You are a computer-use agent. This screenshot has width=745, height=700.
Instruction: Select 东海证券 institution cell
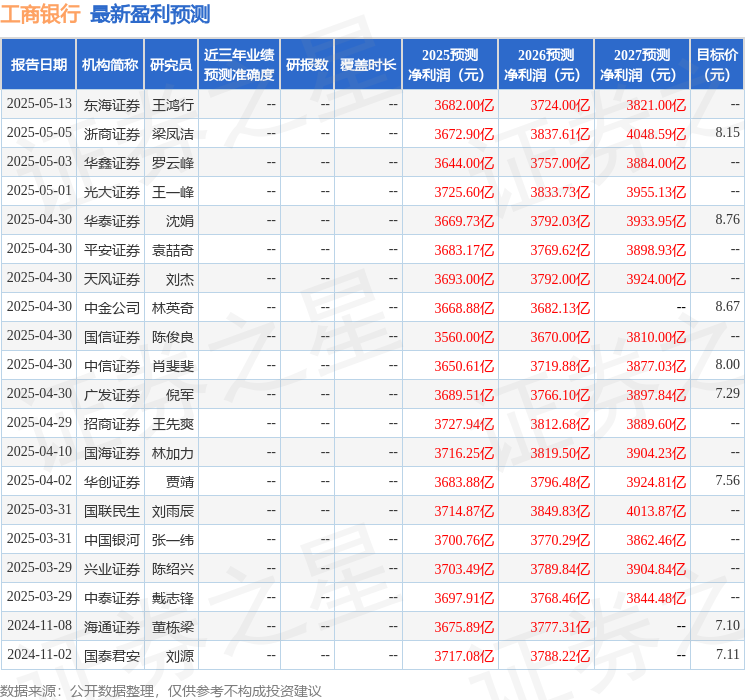click(112, 105)
